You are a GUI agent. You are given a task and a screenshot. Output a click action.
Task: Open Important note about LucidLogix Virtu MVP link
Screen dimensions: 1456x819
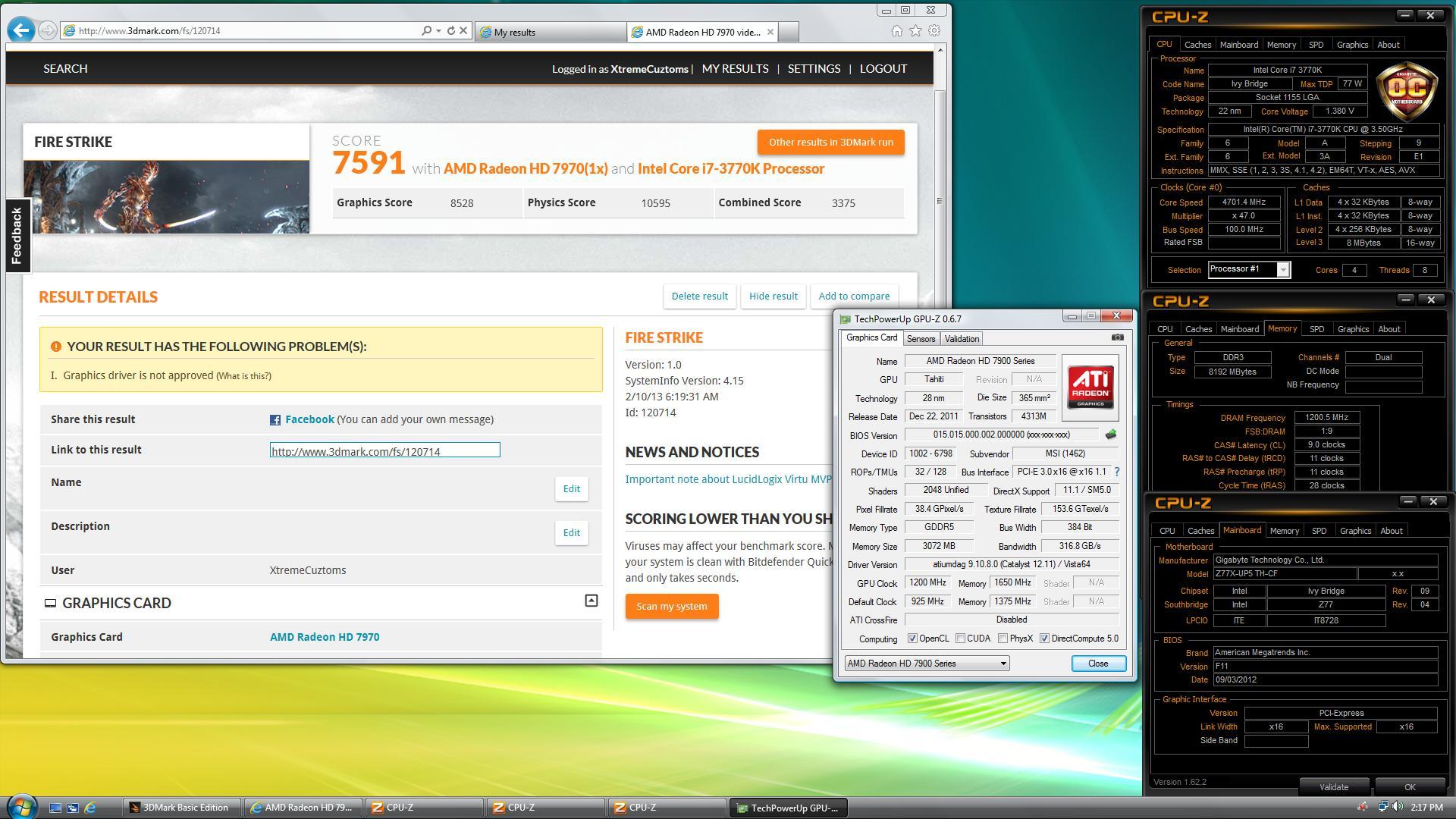[728, 479]
